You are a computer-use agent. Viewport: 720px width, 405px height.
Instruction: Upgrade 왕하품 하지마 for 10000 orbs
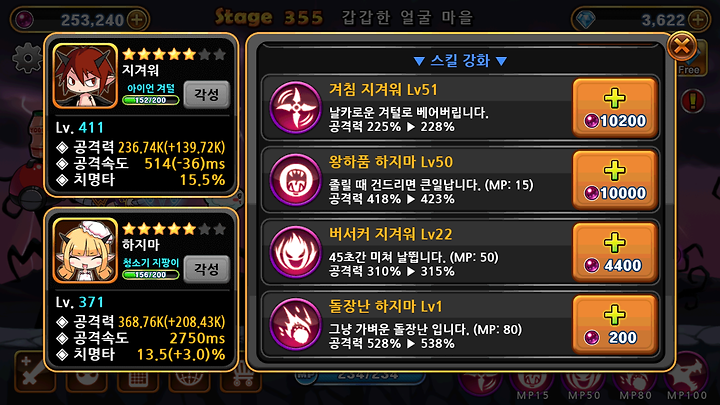coord(615,180)
